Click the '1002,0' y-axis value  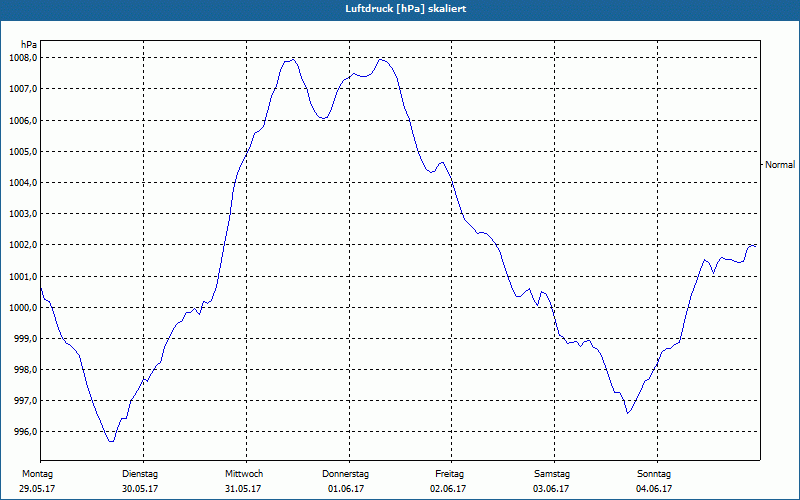pos(23,245)
